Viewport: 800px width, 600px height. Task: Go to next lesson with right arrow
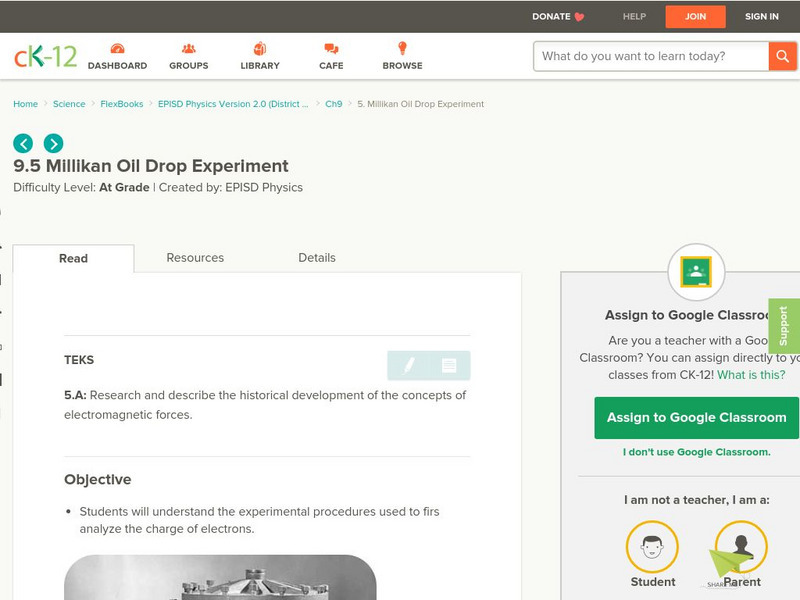tap(53, 143)
